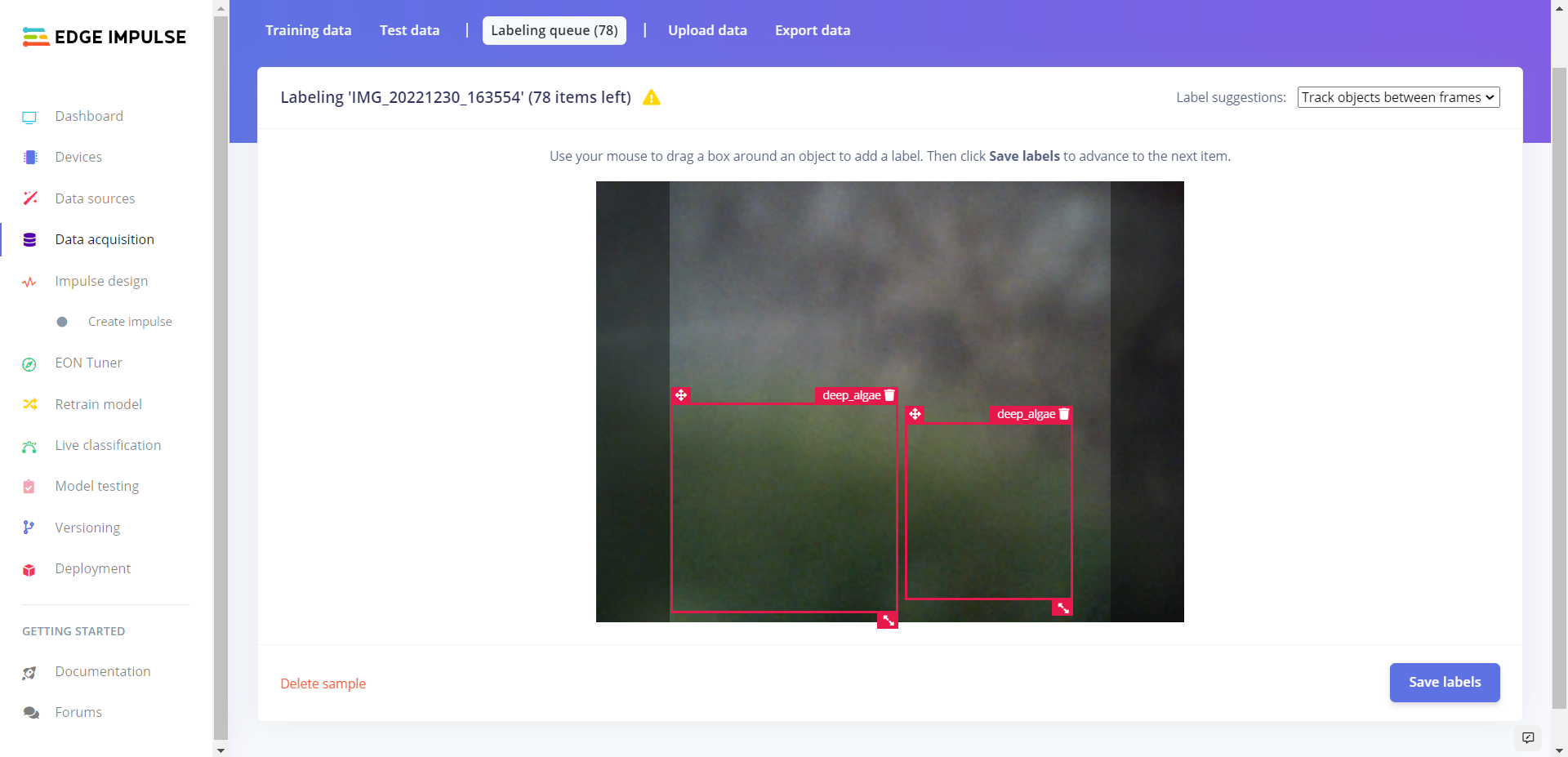The image size is (1568, 757).
Task: Open the Forums link
Action: coord(78,712)
